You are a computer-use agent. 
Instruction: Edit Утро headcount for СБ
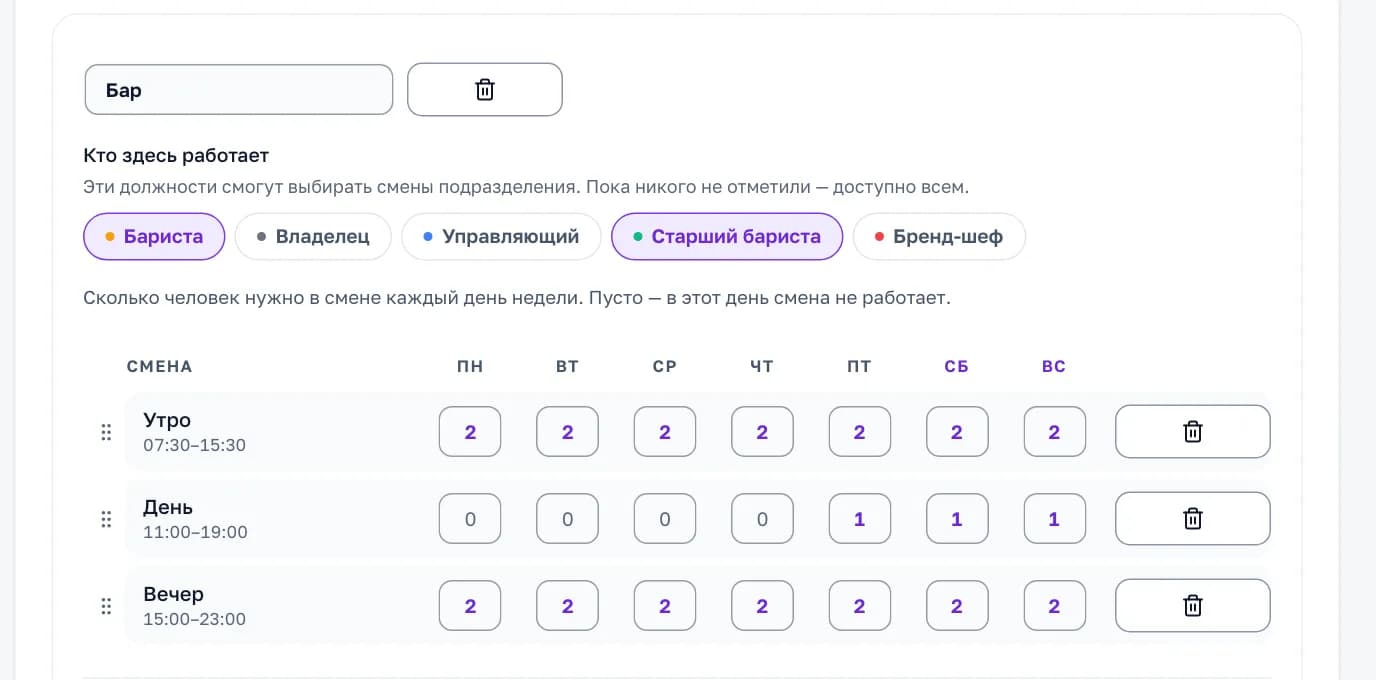(x=957, y=432)
